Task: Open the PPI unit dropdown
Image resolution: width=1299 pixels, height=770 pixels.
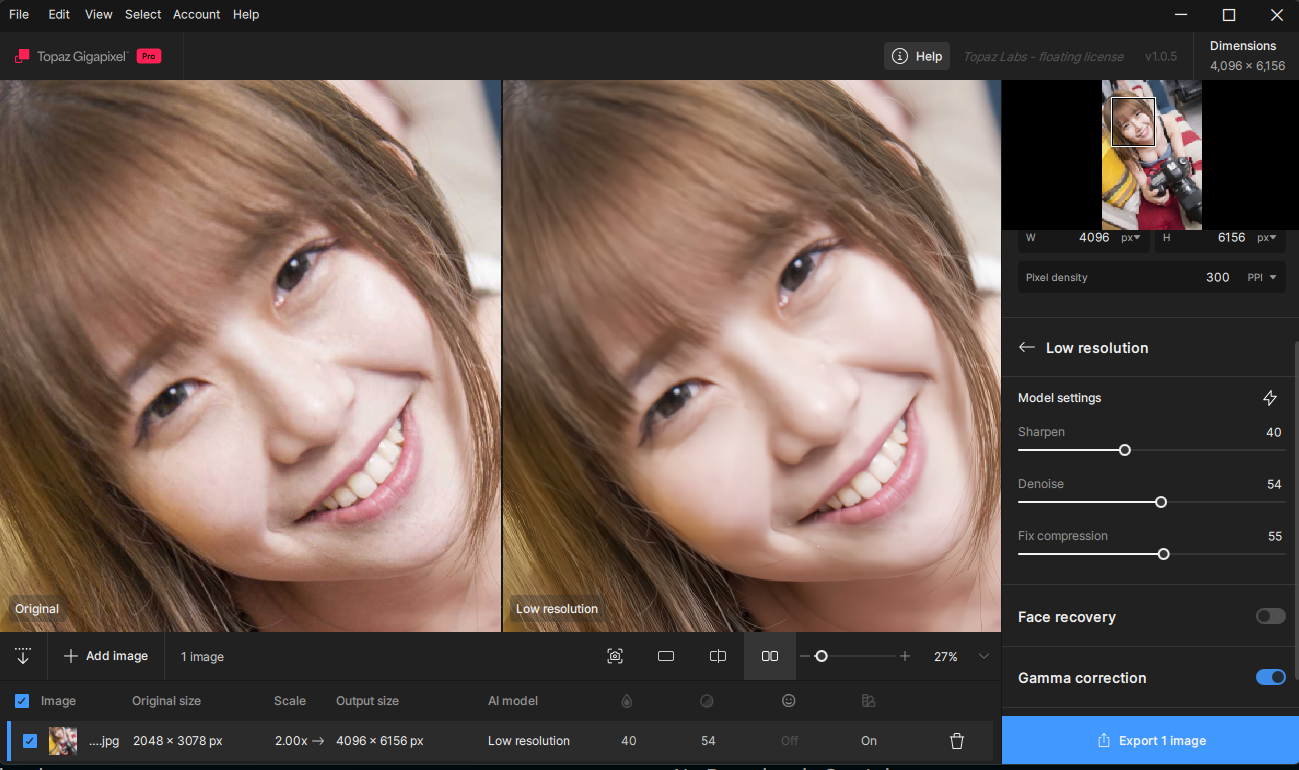Action: 1263,277
